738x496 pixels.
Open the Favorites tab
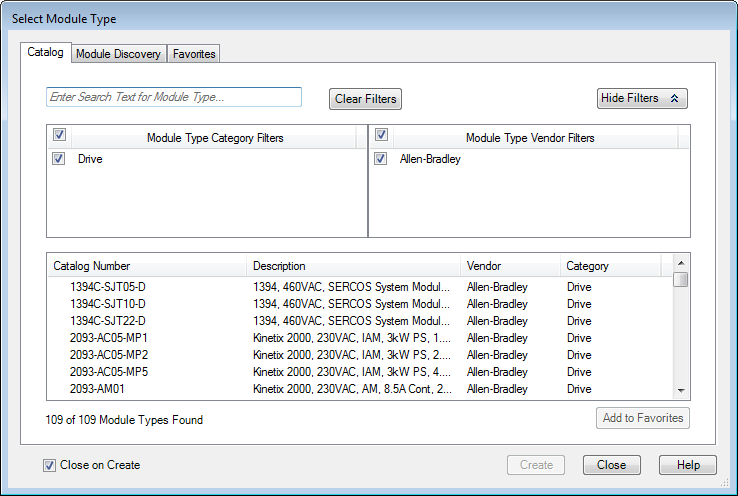[194, 54]
